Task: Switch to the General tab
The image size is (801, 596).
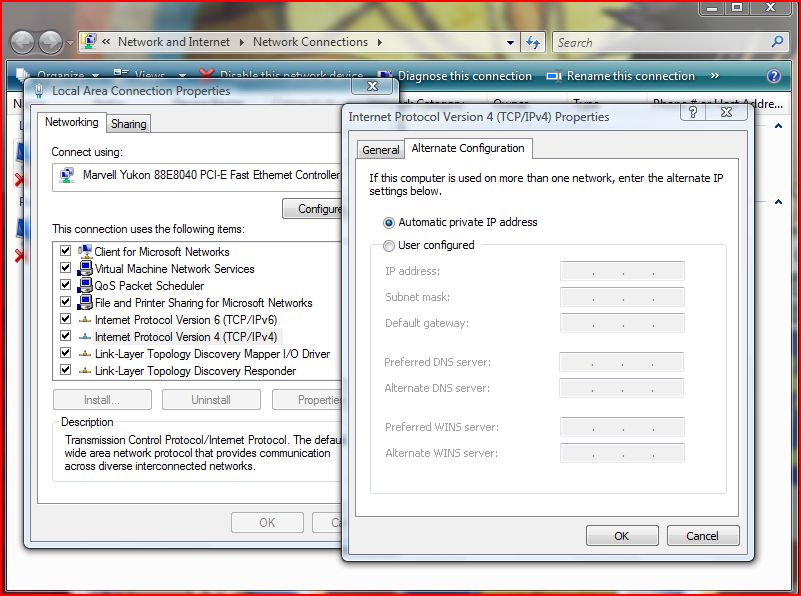Action: (381, 150)
